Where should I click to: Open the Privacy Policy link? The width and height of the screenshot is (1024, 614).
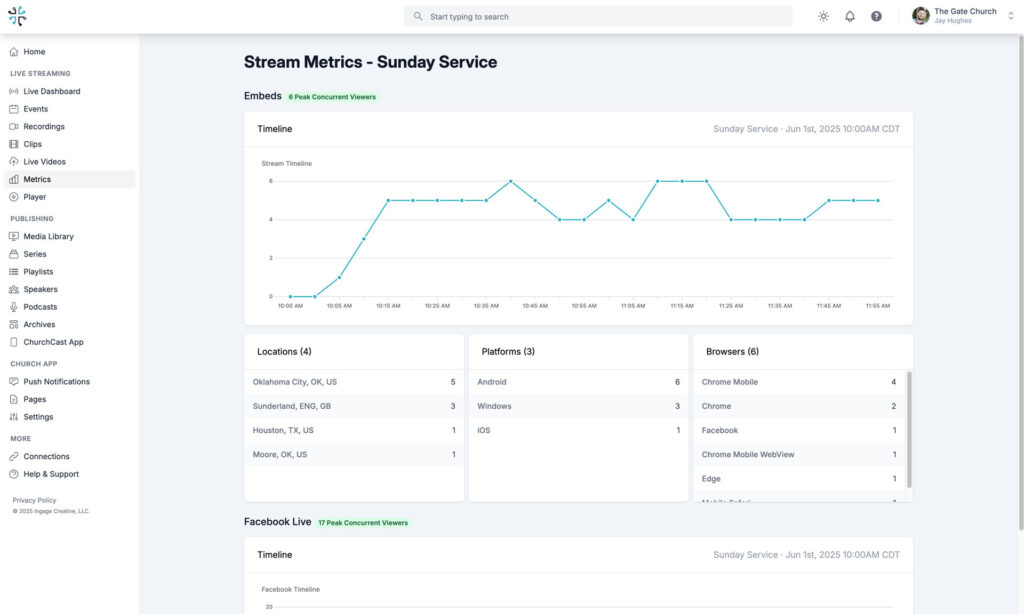34,500
